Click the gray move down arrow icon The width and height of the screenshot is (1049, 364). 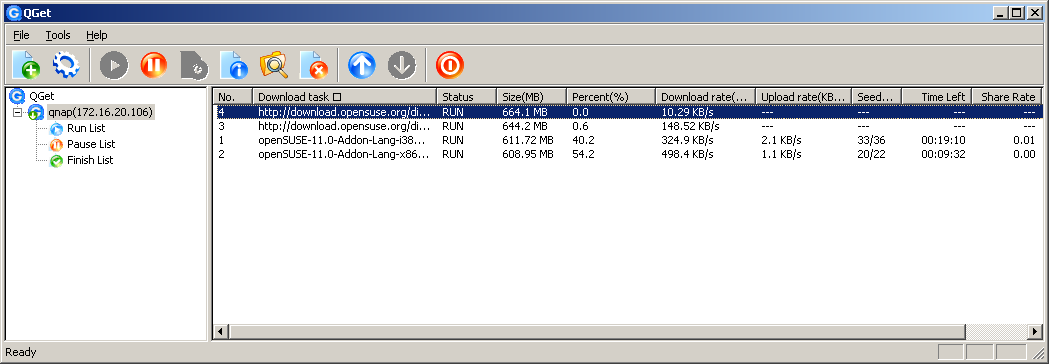(402, 65)
